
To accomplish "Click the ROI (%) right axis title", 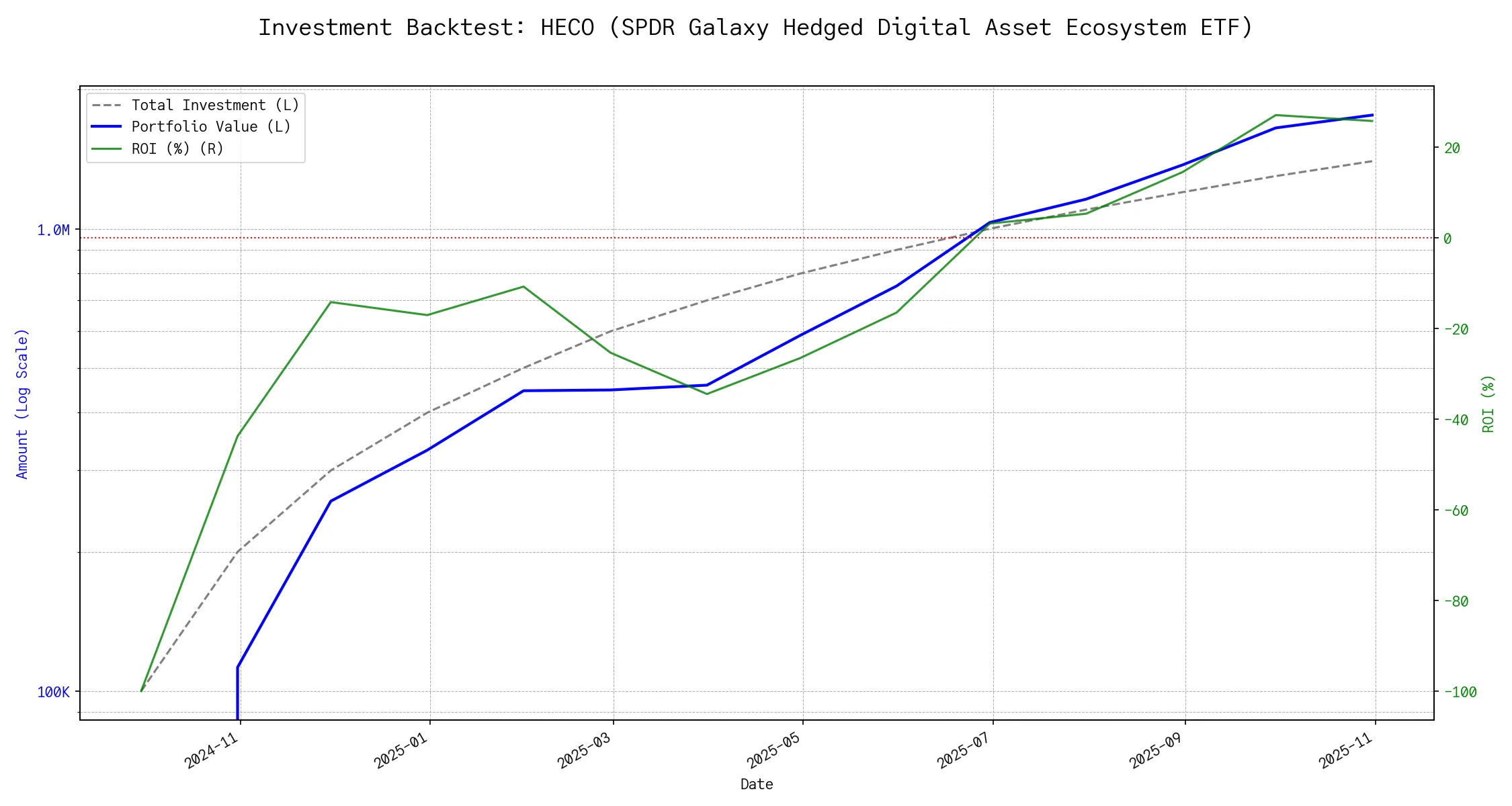I will coord(1488,404).
